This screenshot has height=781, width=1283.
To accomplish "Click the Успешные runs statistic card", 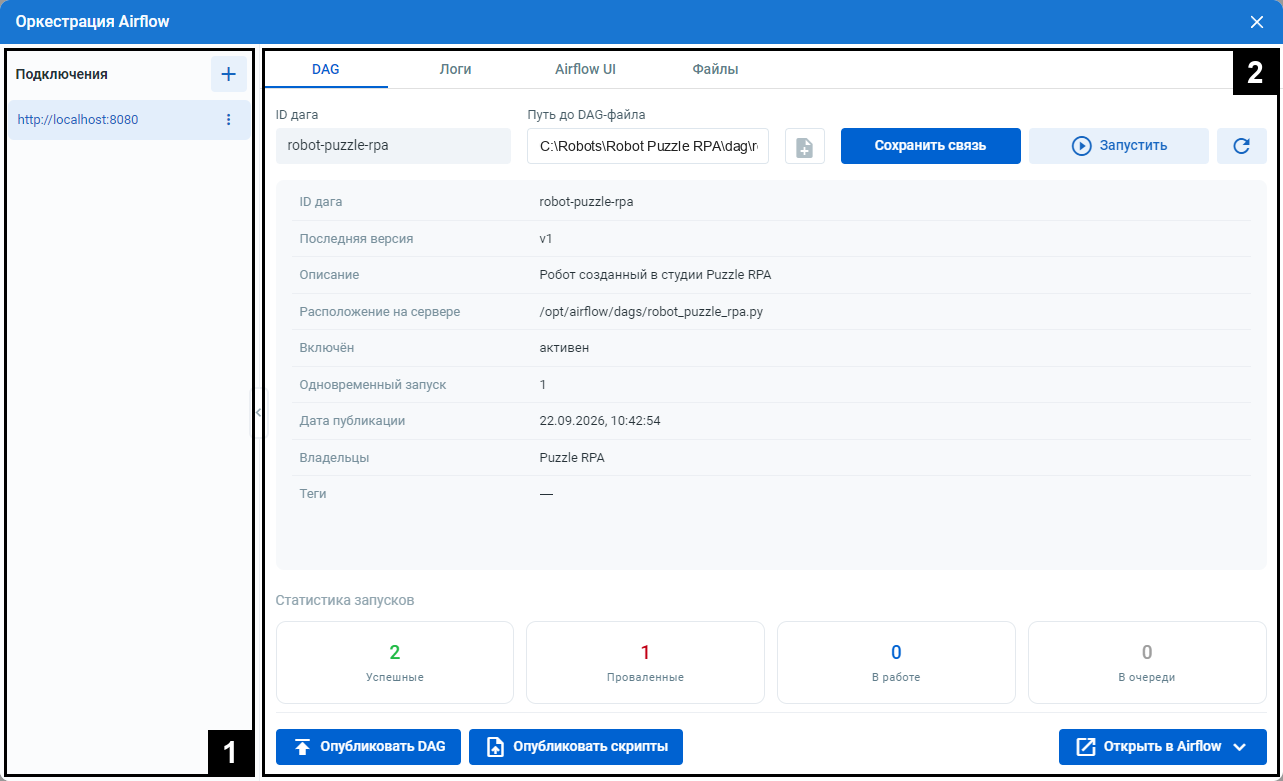I will (395, 662).
